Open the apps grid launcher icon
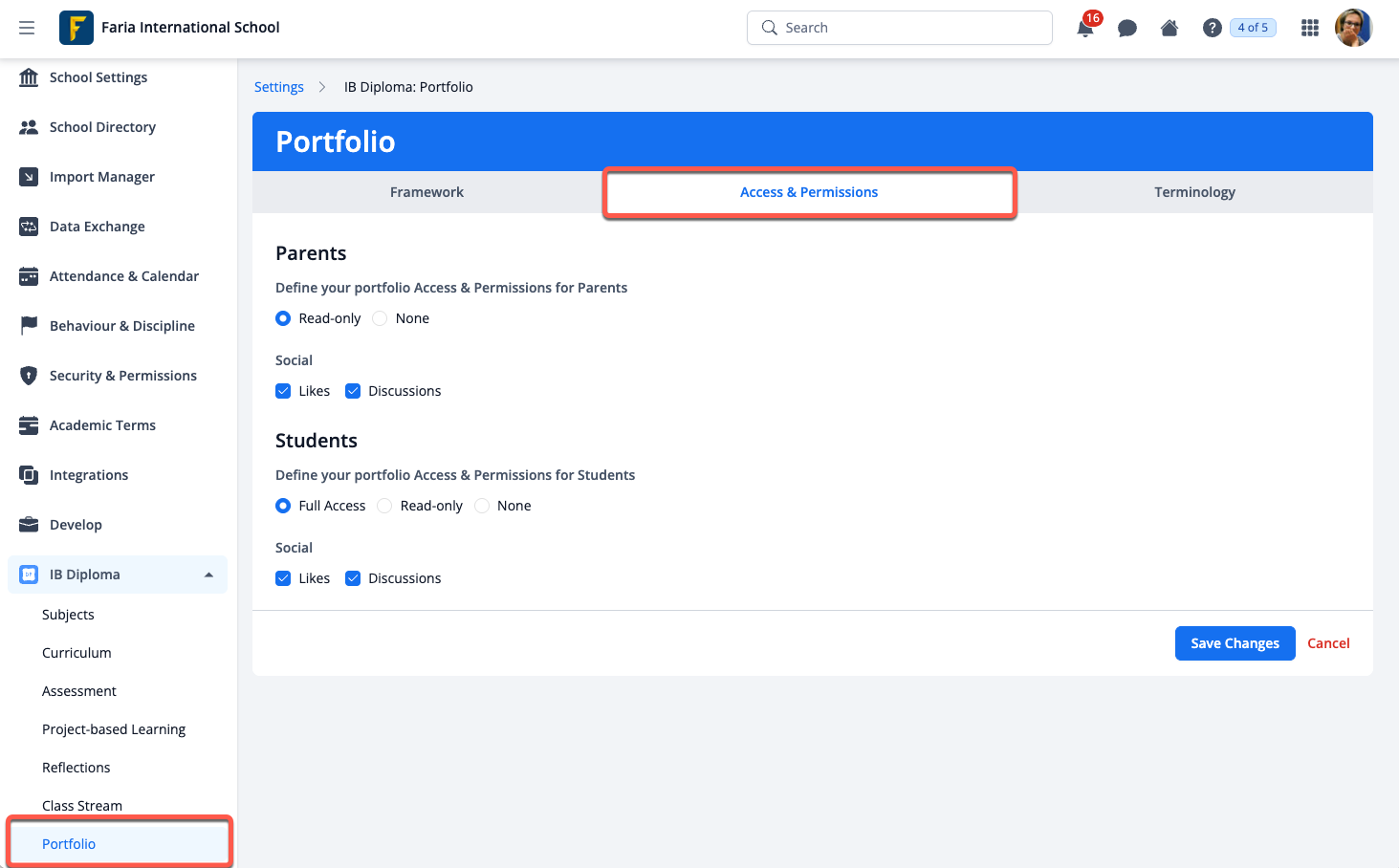The image size is (1399, 868). pos(1309,29)
